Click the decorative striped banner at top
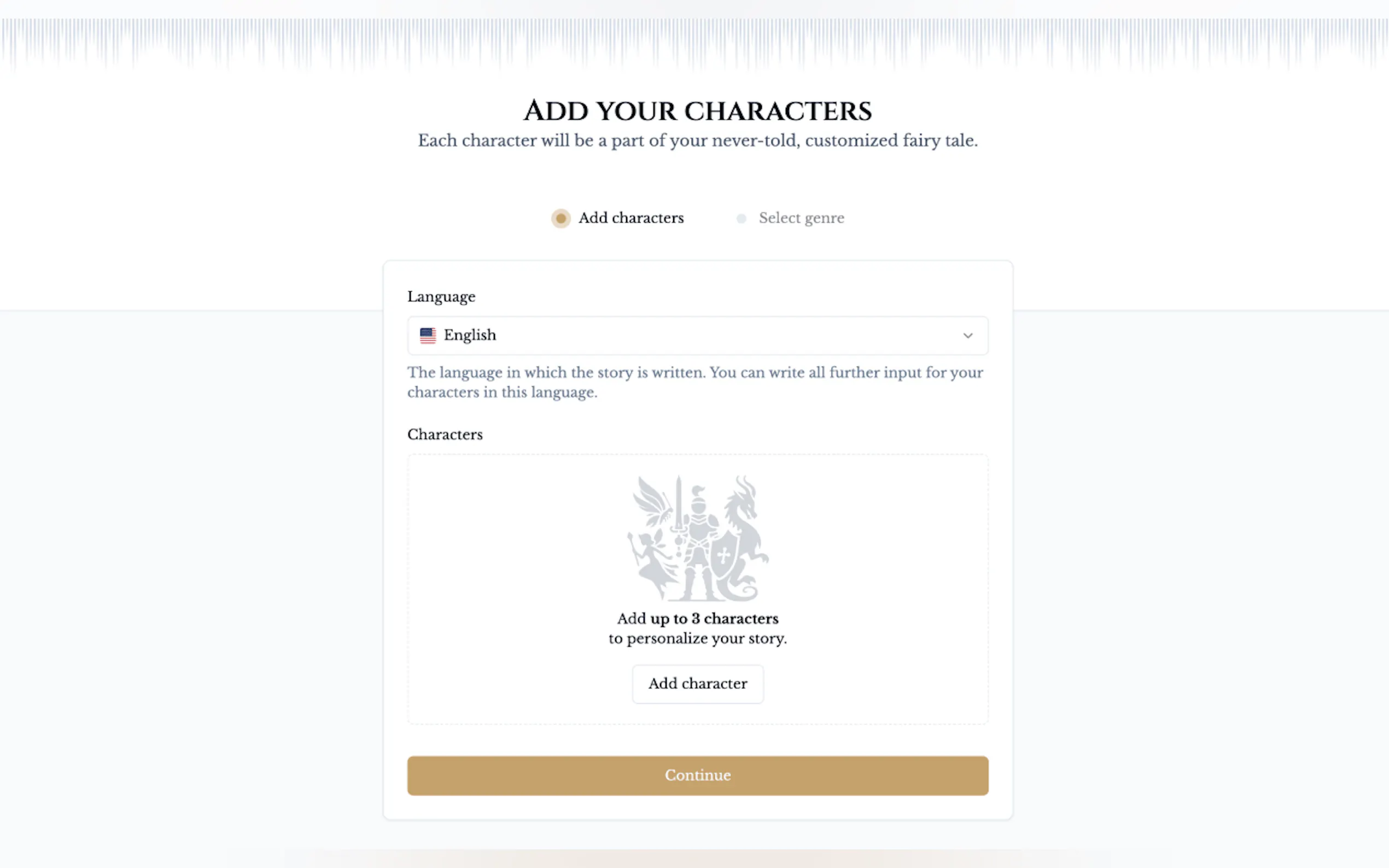 point(695,43)
